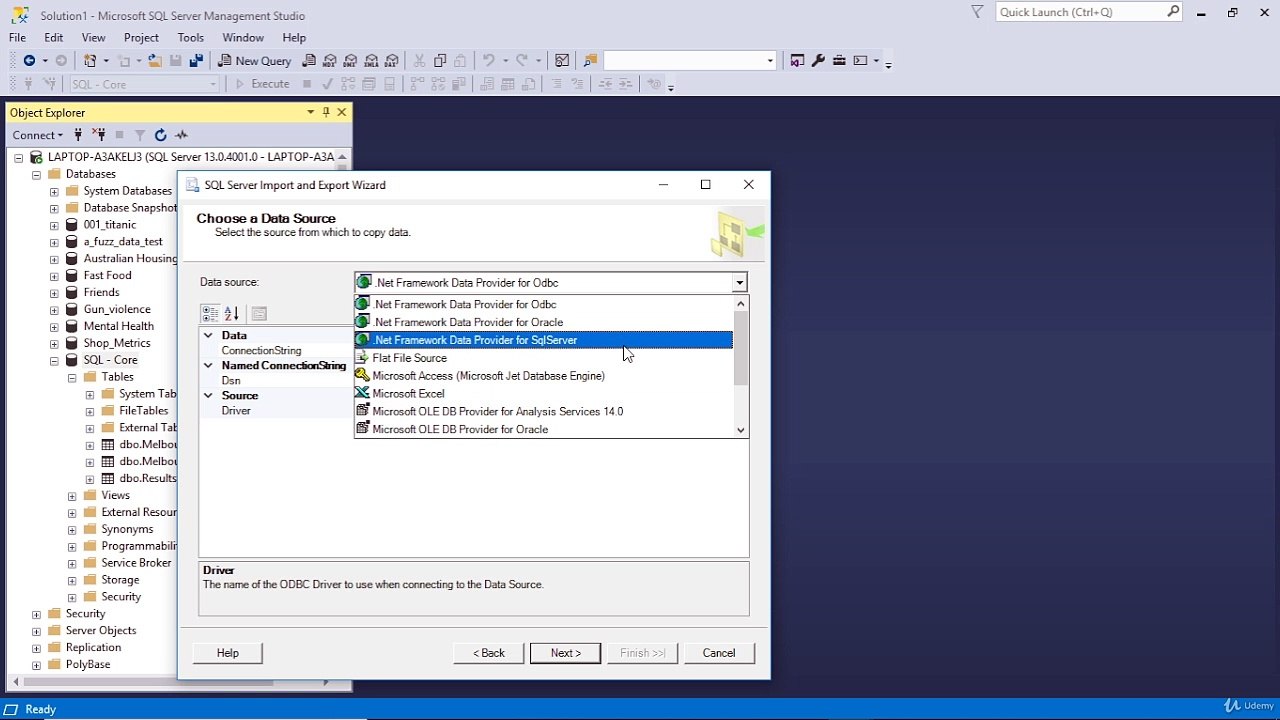The image size is (1280, 720).
Task: Select the Mental Health database
Action: click(x=118, y=326)
